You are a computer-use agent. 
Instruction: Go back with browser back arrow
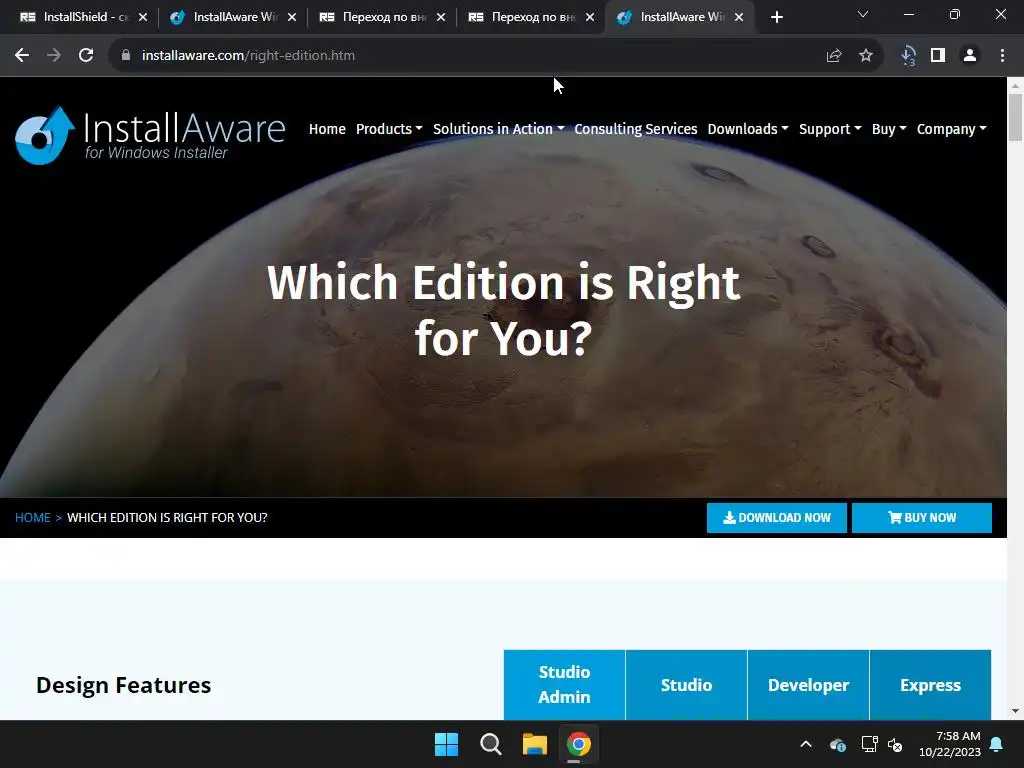22,56
